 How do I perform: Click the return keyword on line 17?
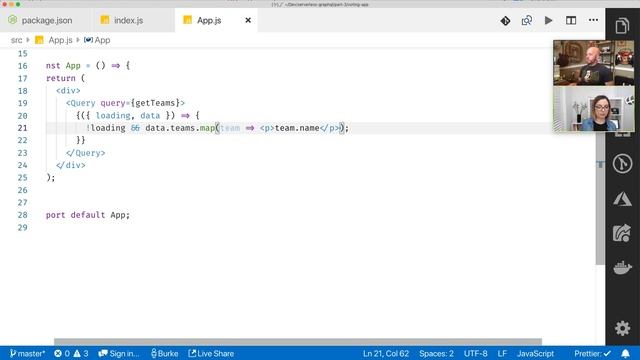click(x=61, y=78)
